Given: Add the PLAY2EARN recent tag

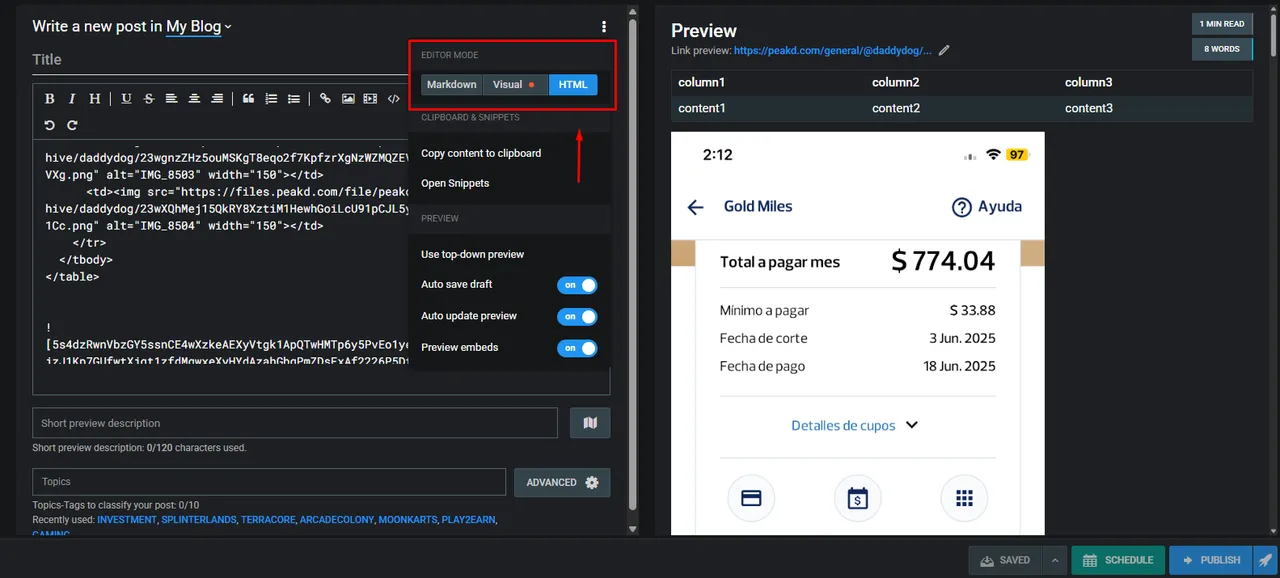Looking at the screenshot, I should pos(468,520).
